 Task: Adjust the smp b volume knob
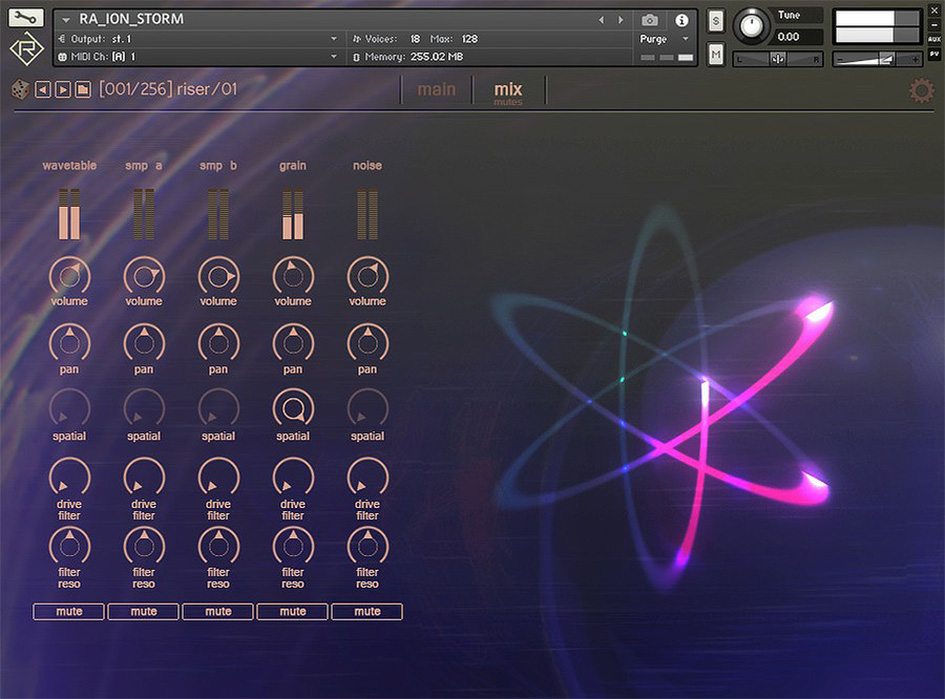point(218,277)
